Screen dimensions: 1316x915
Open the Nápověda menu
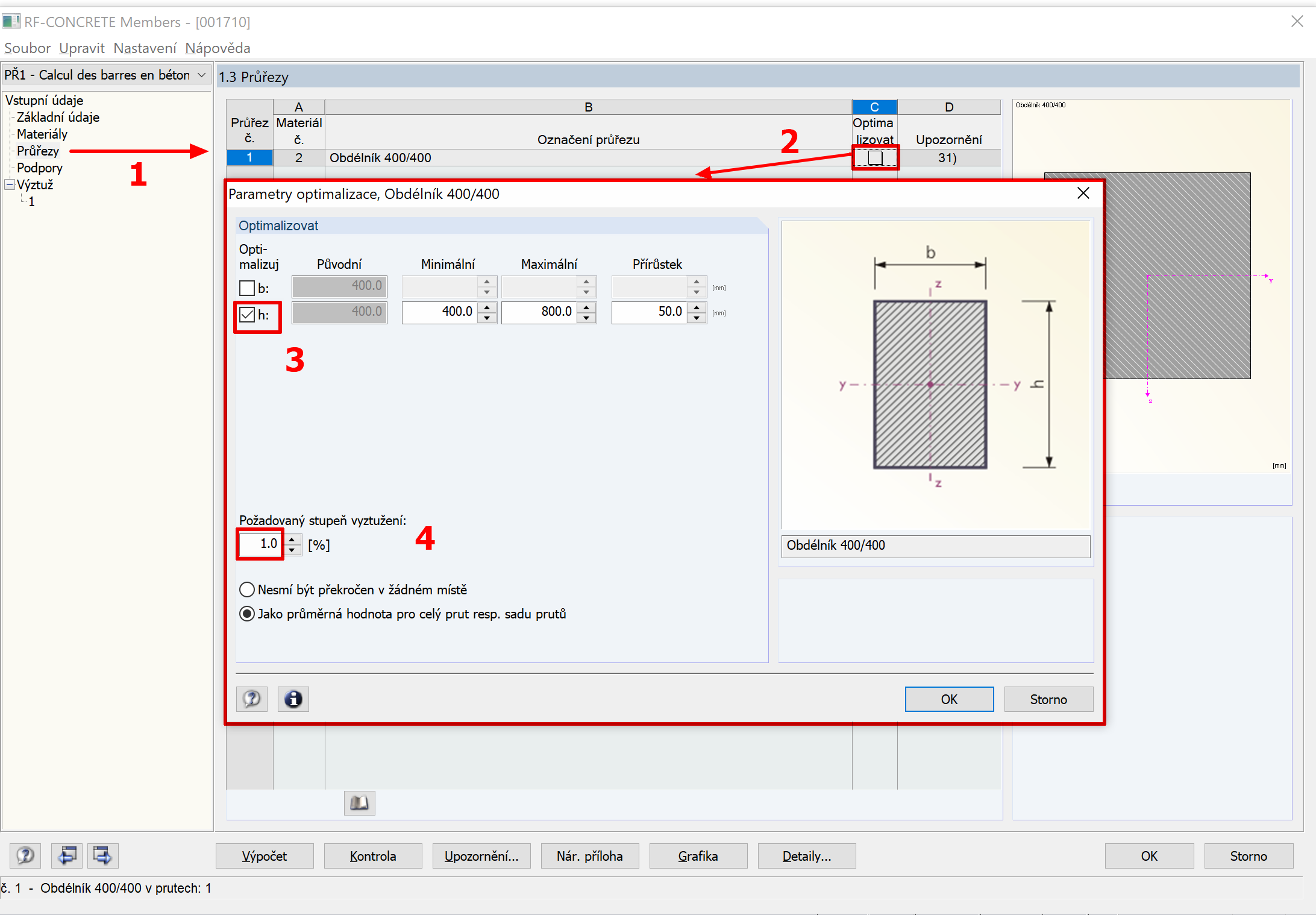click(x=218, y=48)
